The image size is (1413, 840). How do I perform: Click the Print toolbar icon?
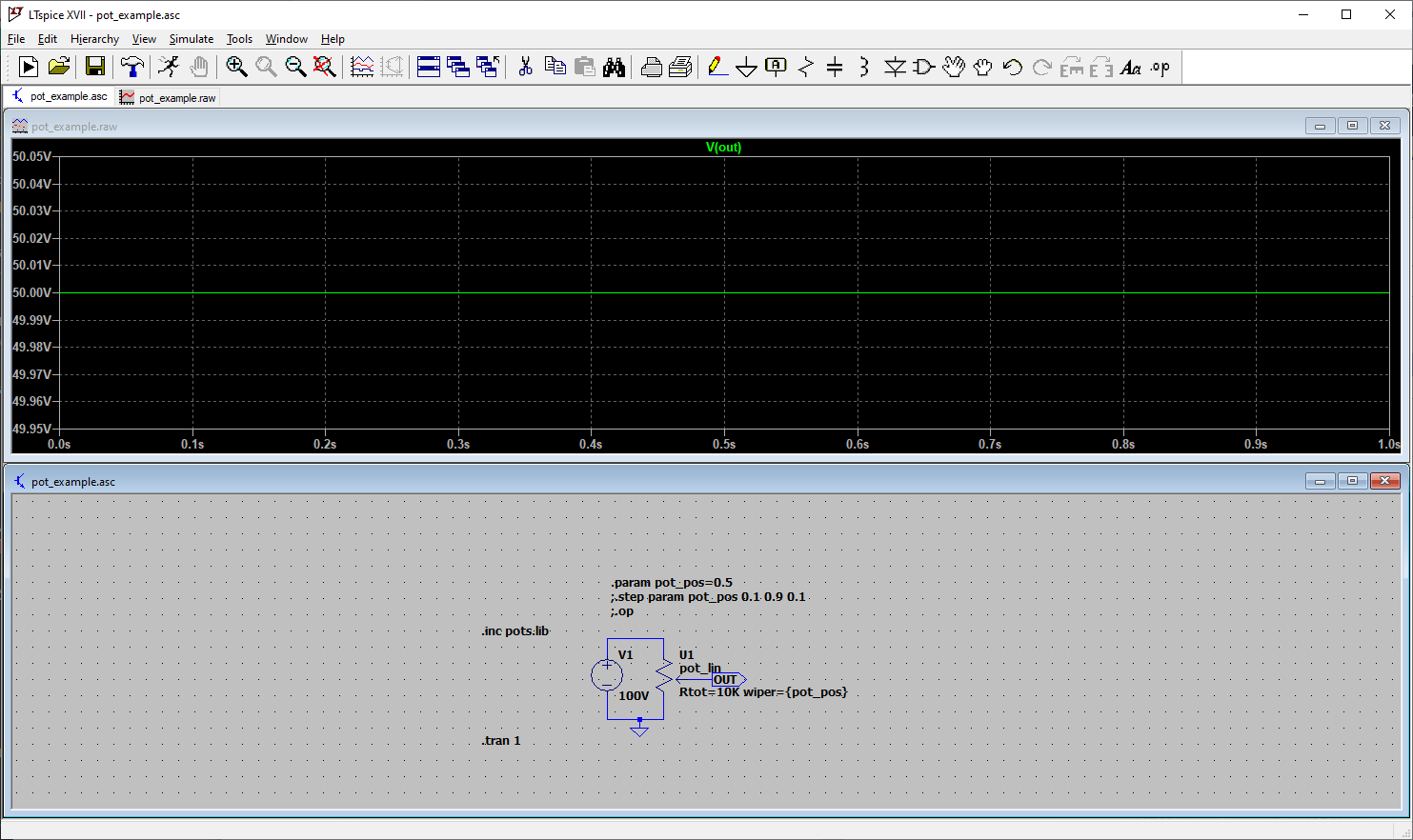point(680,67)
